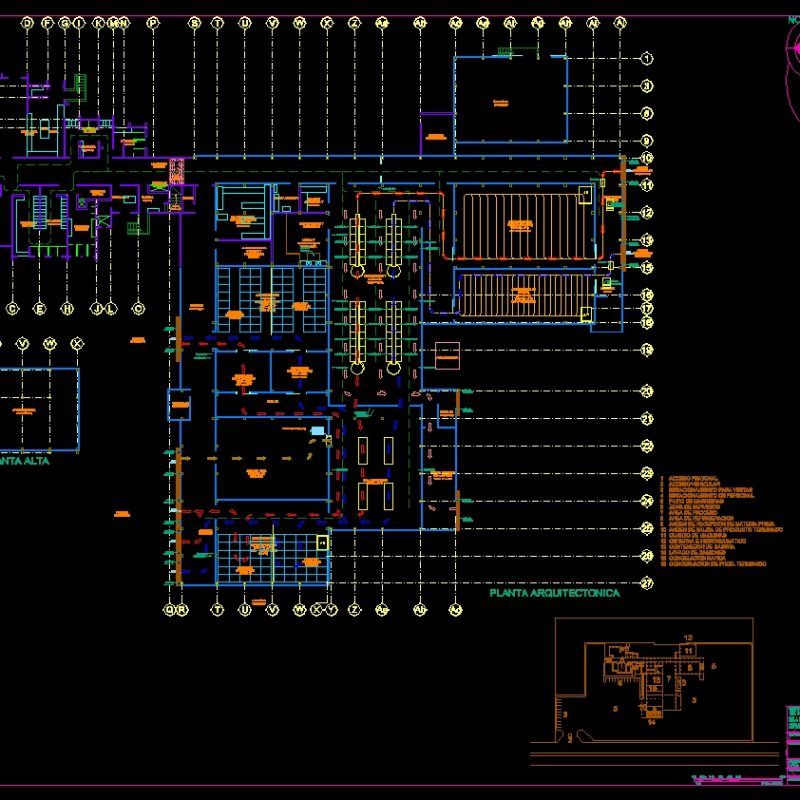The width and height of the screenshot is (800, 800).
Task: Click grid circle 11 on the right side
Action: pyautogui.click(x=649, y=185)
